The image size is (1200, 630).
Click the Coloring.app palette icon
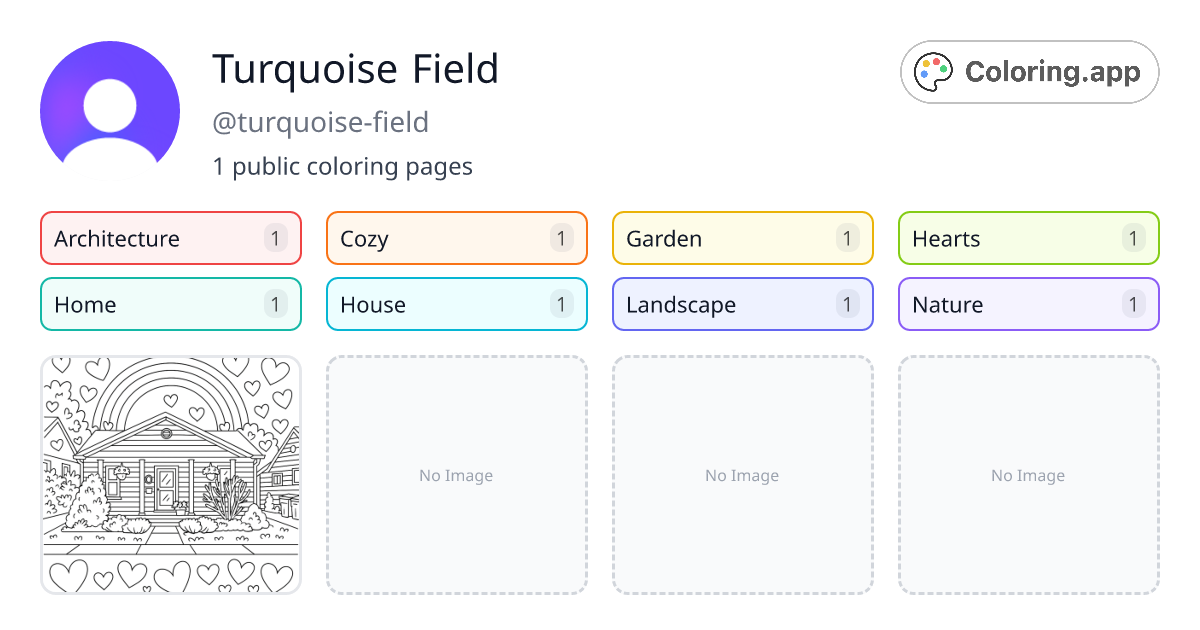pos(933,71)
